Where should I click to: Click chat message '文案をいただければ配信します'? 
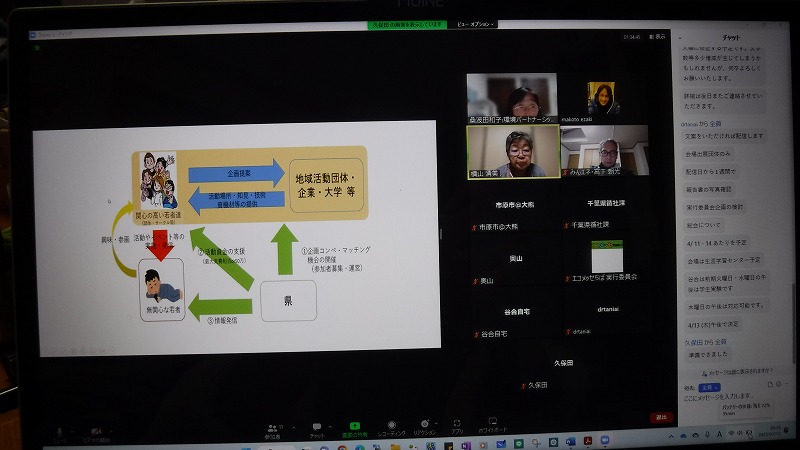pos(723,136)
